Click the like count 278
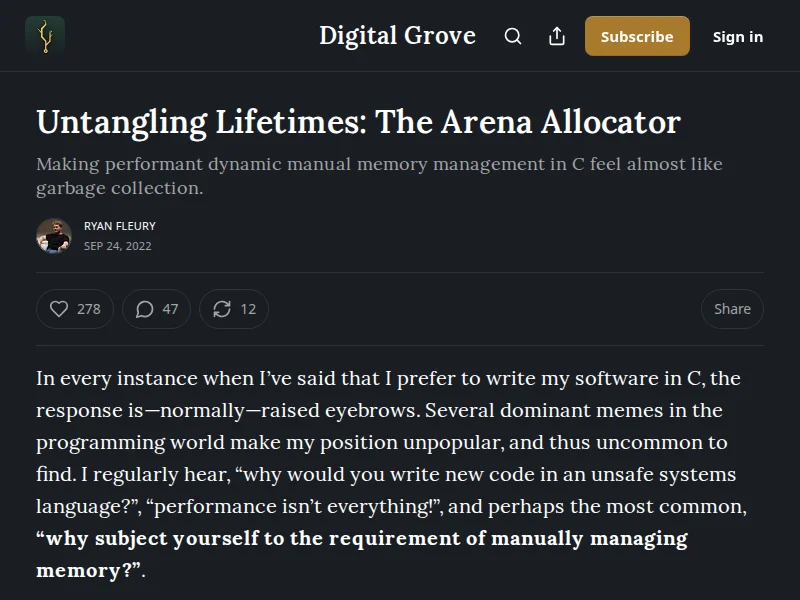The height and width of the screenshot is (600, 800). coord(89,309)
